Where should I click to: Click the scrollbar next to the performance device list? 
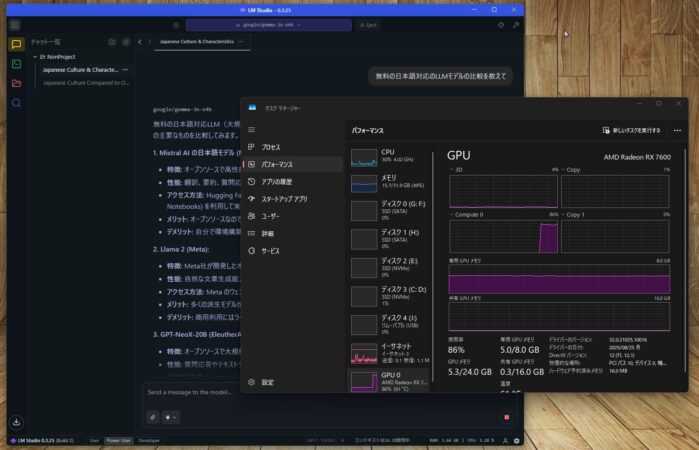pyautogui.click(x=432, y=268)
